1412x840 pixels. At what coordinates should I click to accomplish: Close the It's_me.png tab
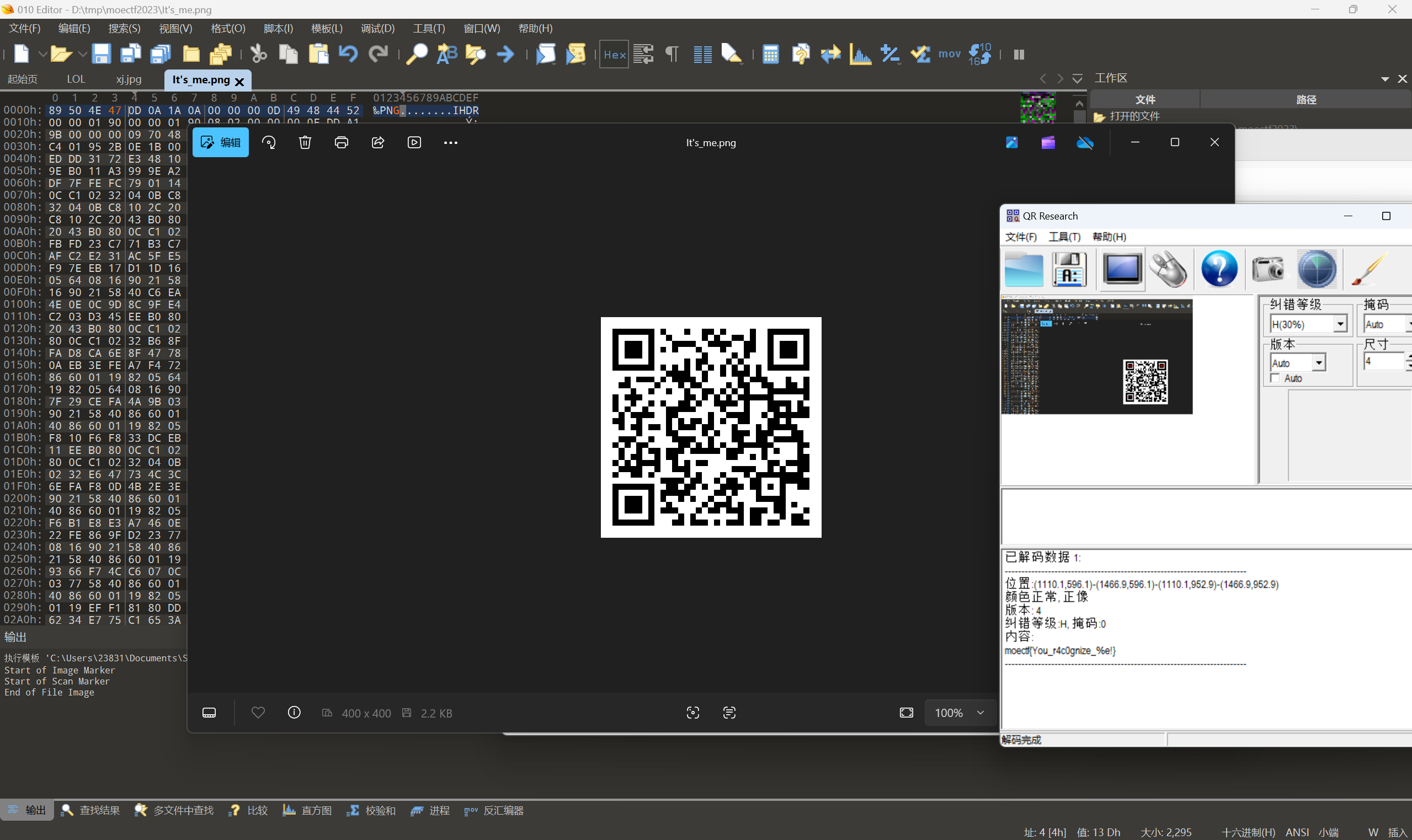pos(239,82)
